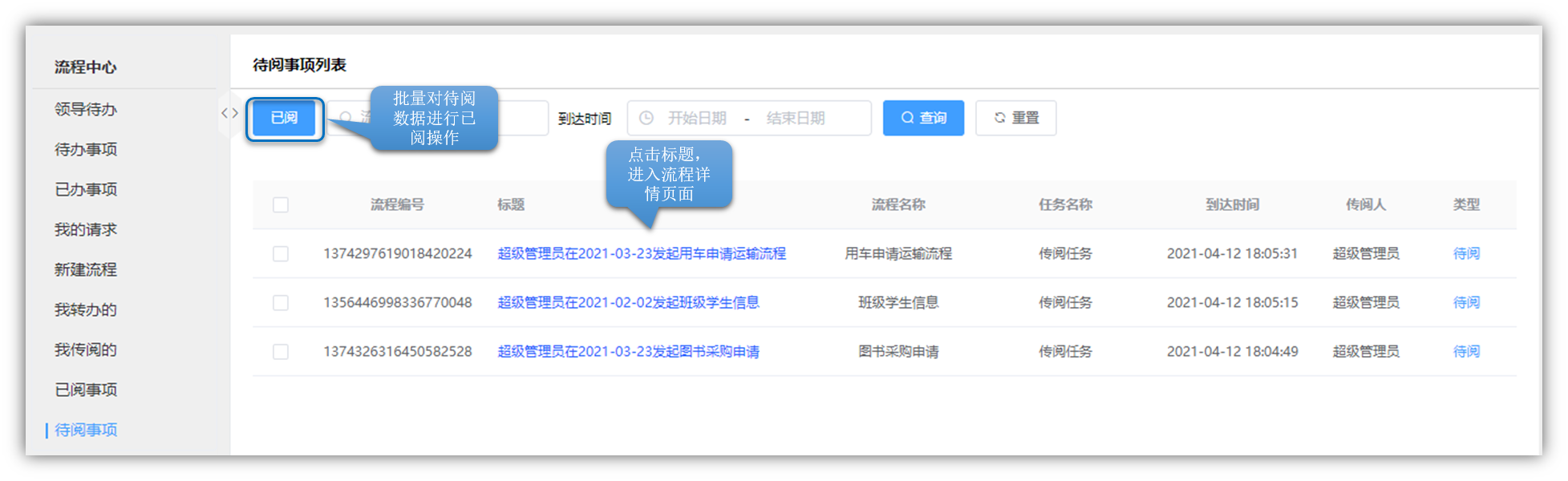
Task: Open 已阅事项 in the sidebar
Action: point(86,390)
